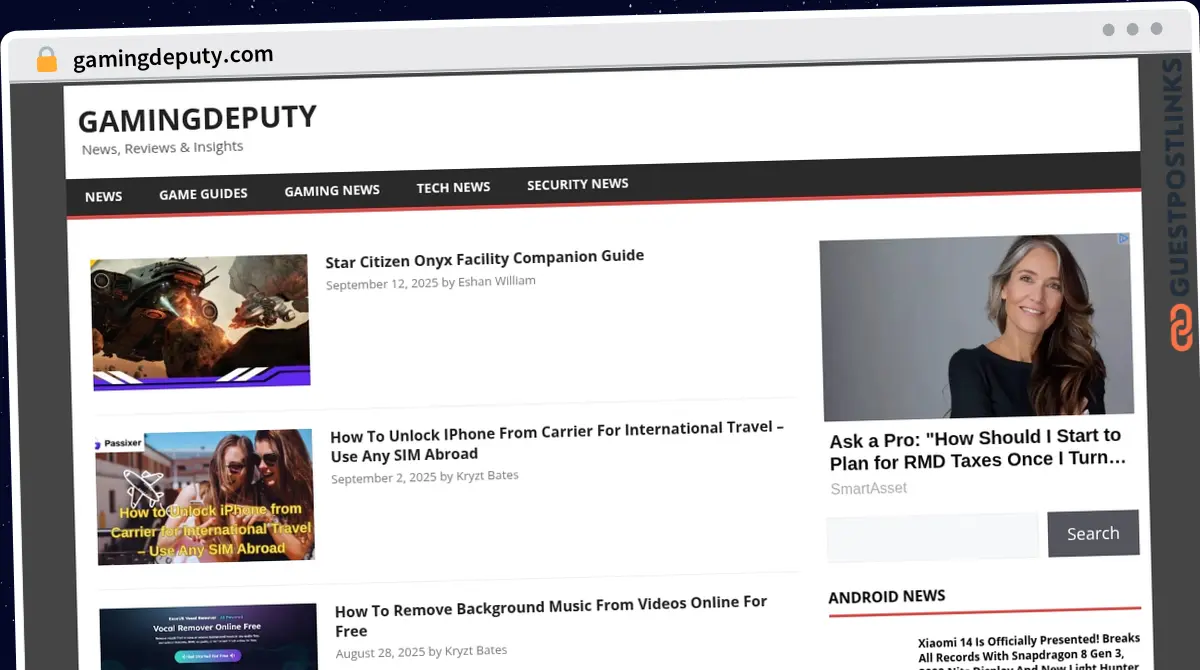Click the Eshan William author link
The image size is (1200, 670).
[x=497, y=281]
